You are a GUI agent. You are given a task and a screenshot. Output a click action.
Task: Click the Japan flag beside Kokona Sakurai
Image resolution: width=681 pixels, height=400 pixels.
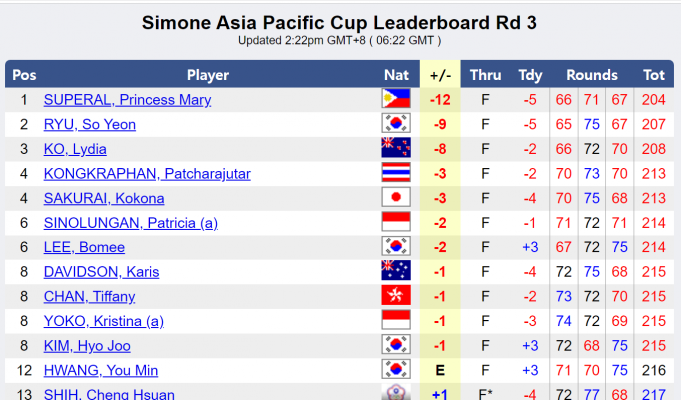click(x=396, y=198)
